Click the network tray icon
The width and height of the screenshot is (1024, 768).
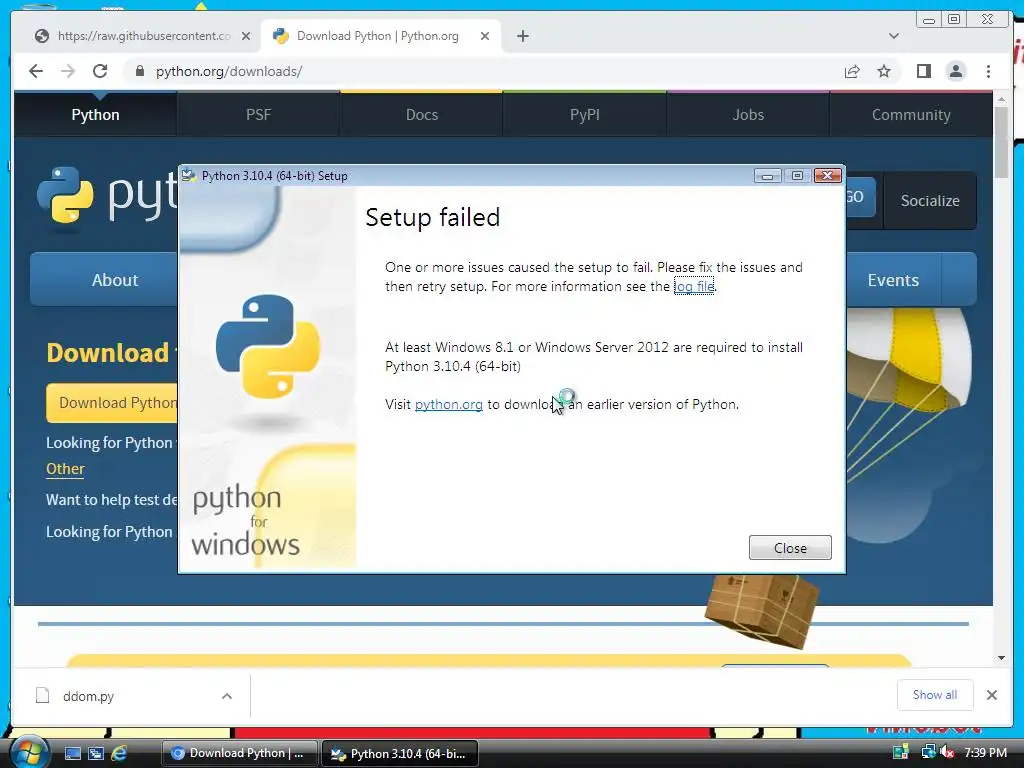(x=928, y=752)
